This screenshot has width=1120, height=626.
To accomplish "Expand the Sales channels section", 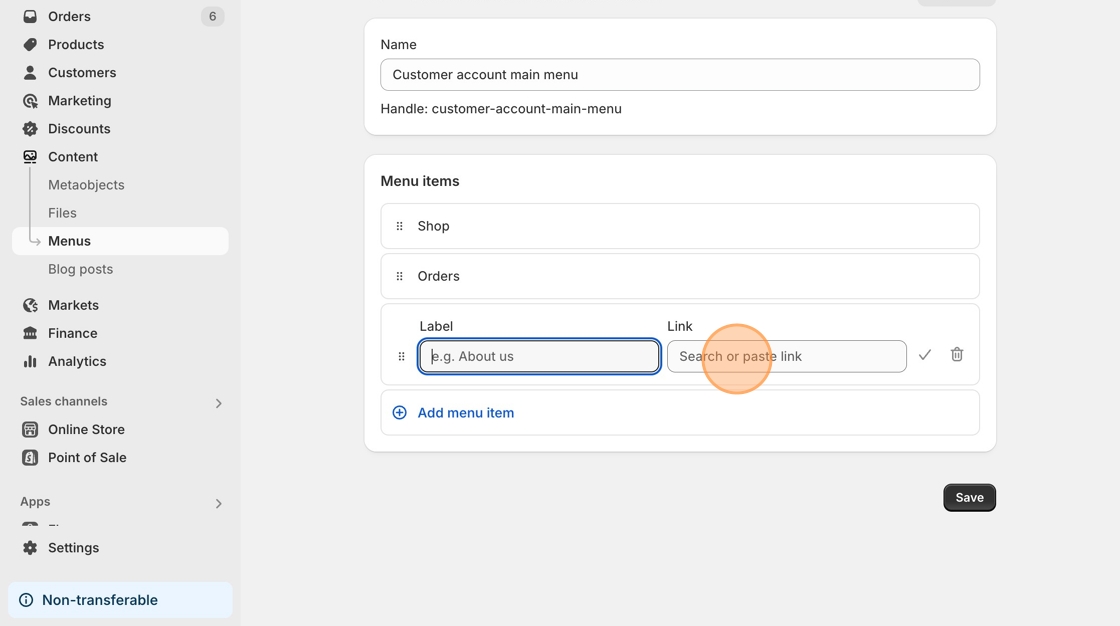I will 218,403.
